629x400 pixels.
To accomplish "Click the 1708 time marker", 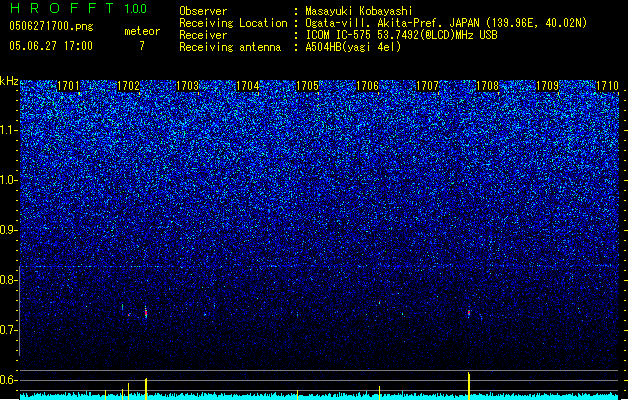I will click(x=487, y=86).
